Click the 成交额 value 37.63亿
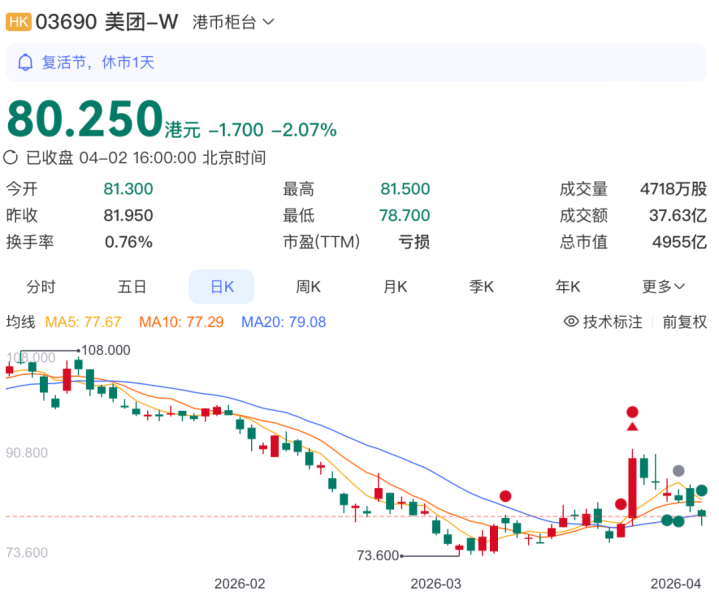Screen dimensions: 719x600 678,216
